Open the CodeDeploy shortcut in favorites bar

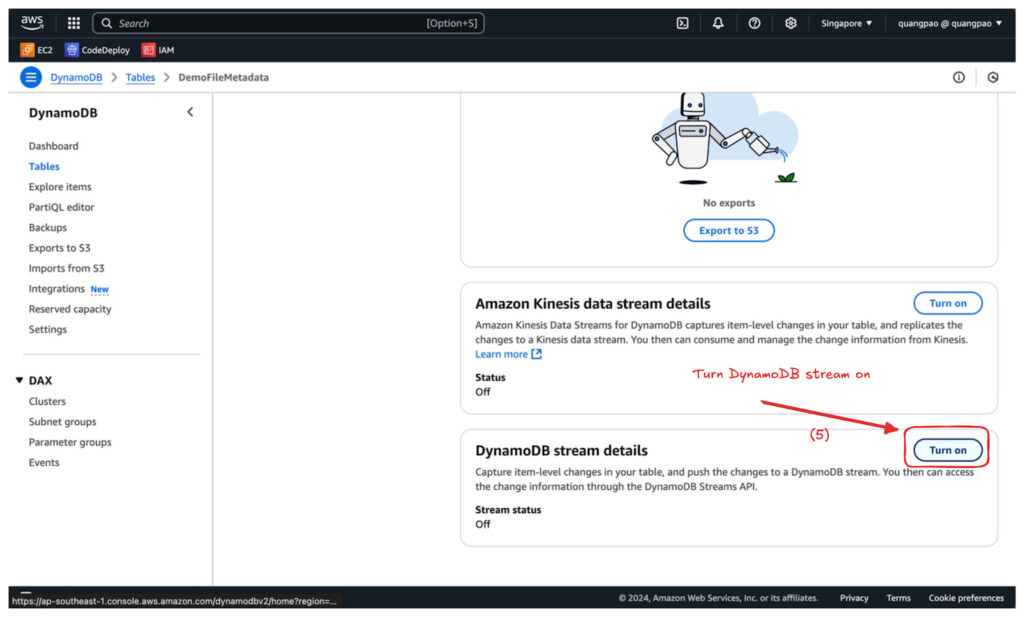coord(97,50)
